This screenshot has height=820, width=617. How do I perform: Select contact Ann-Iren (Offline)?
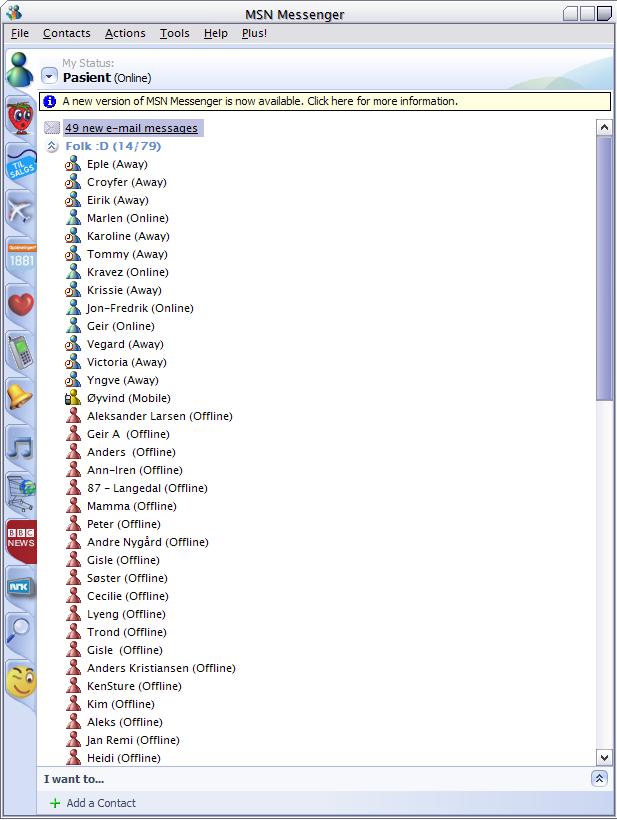tap(135, 470)
